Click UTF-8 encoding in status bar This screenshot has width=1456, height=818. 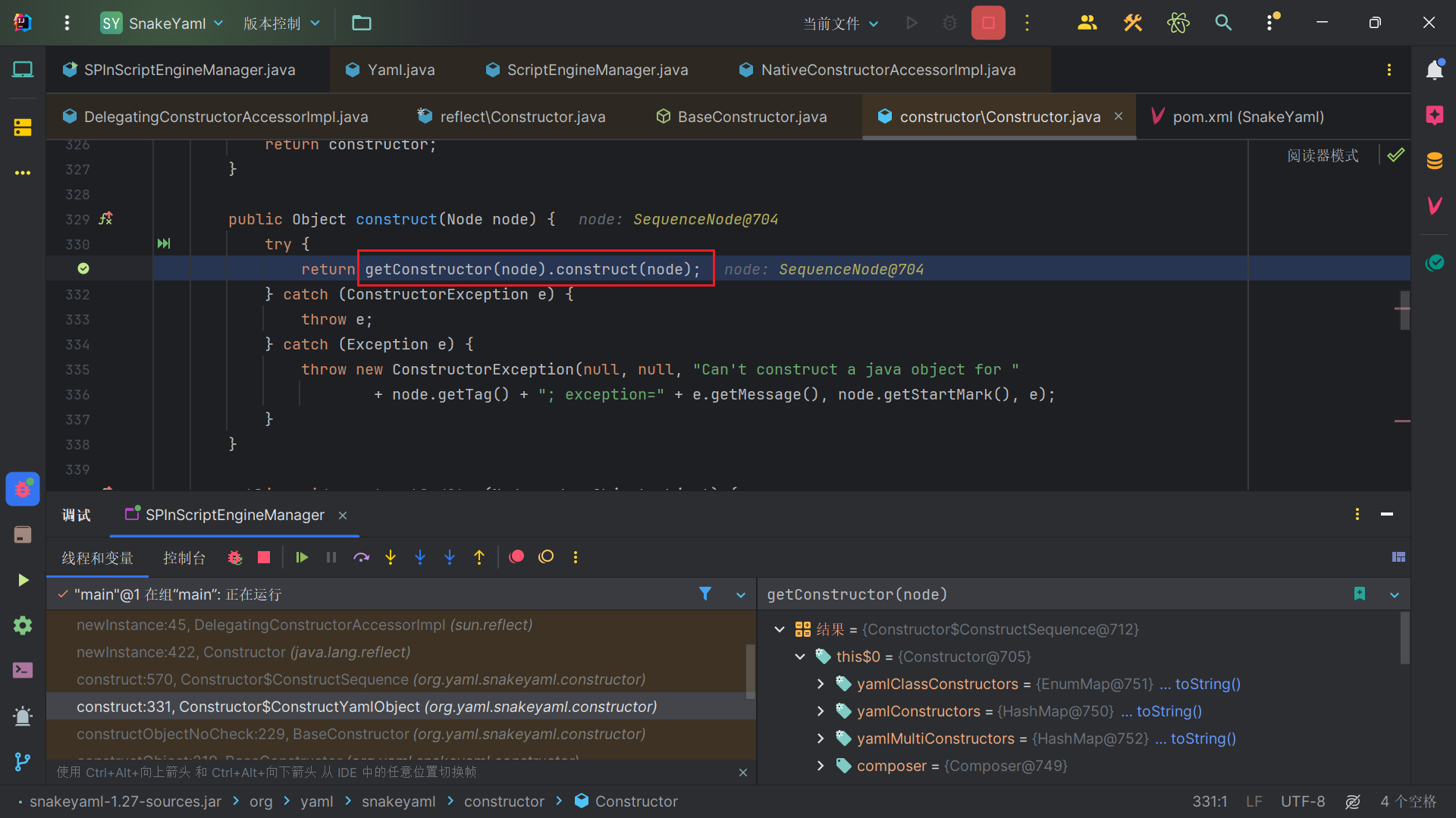[1303, 801]
